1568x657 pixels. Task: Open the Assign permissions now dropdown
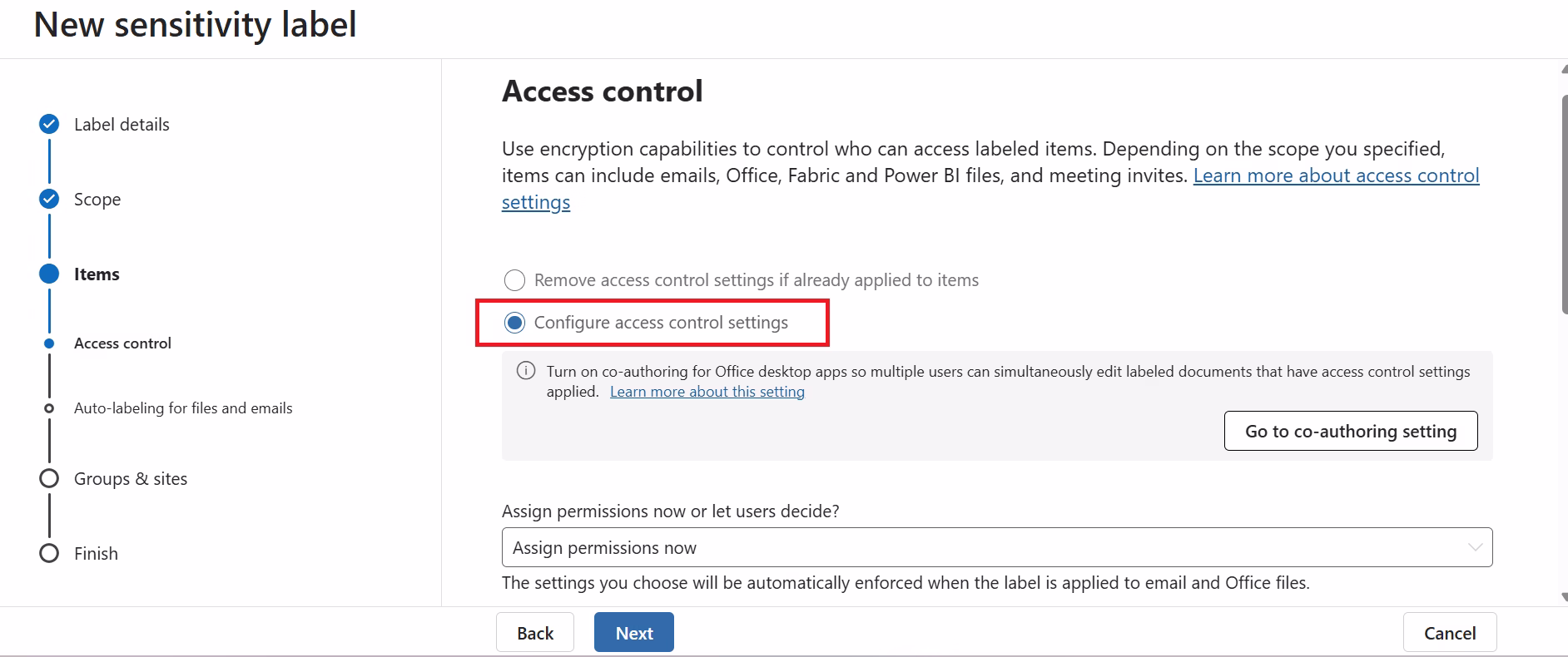[x=997, y=547]
